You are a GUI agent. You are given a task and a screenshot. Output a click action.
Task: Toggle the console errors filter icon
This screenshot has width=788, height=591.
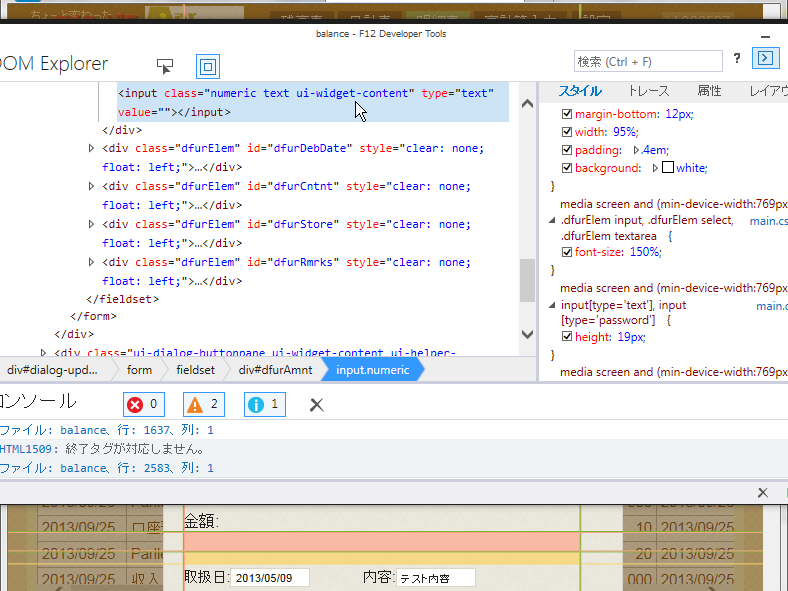coord(143,405)
